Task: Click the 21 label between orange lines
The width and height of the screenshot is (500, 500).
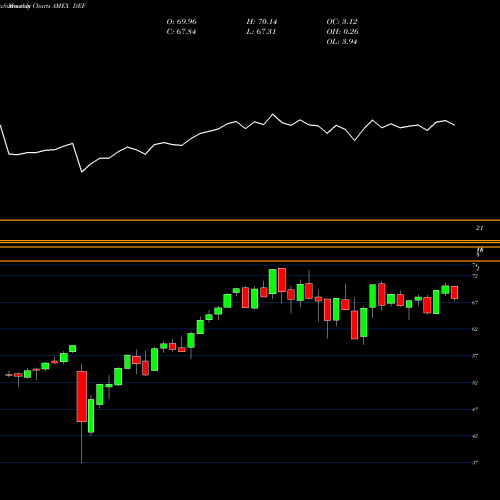Action: click(x=479, y=228)
